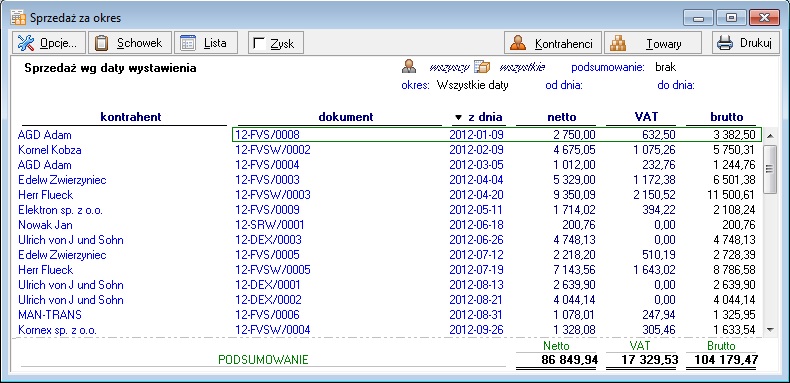Click the vertical scrollbar thumb

click(770, 169)
